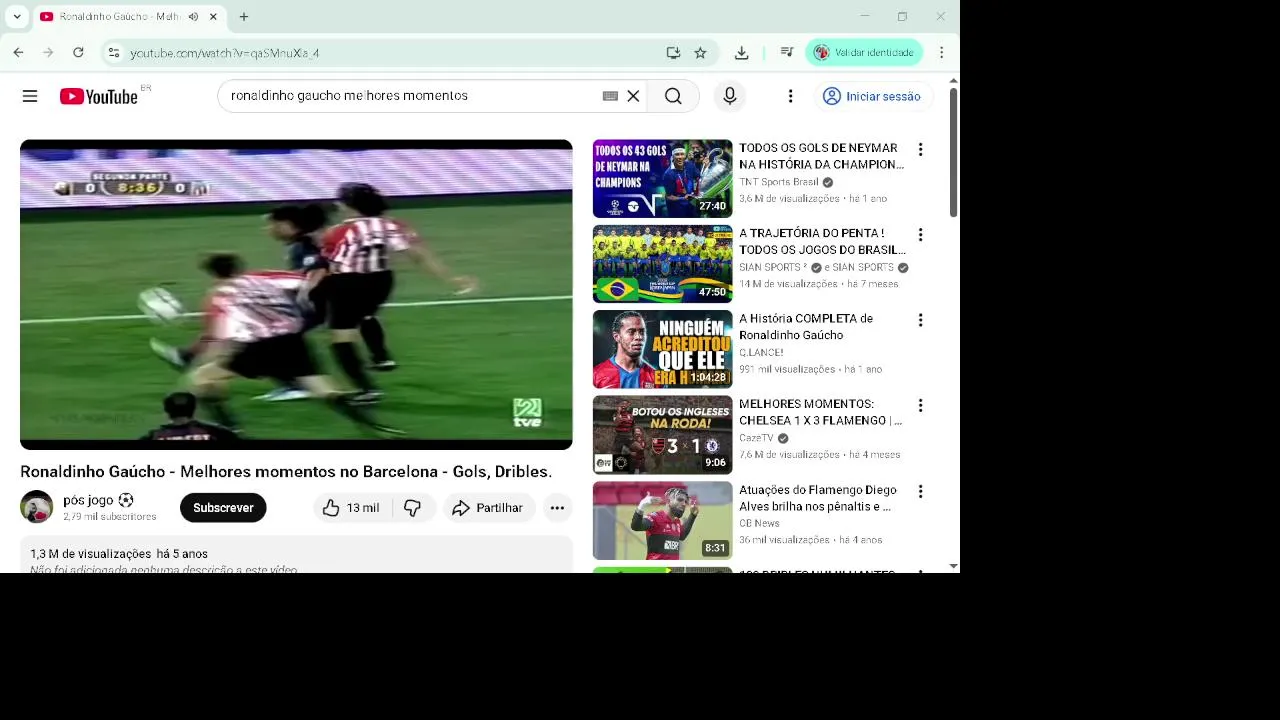Viewport: 1280px width, 720px height.
Task: Open the YouTube hamburger guide menu
Action: (30, 96)
